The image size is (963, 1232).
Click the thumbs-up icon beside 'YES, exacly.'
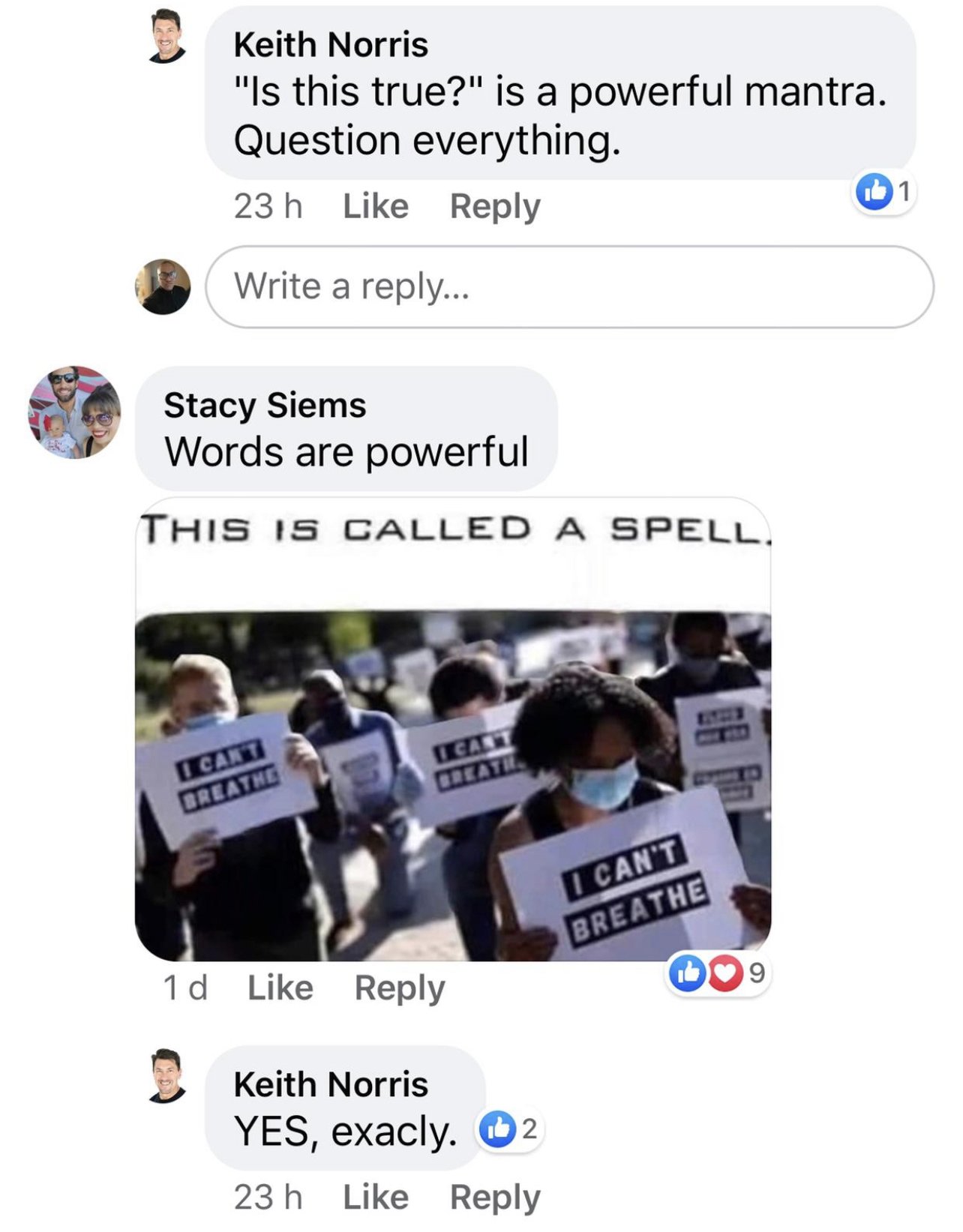pyautogui.click(x=497, y=1129)
